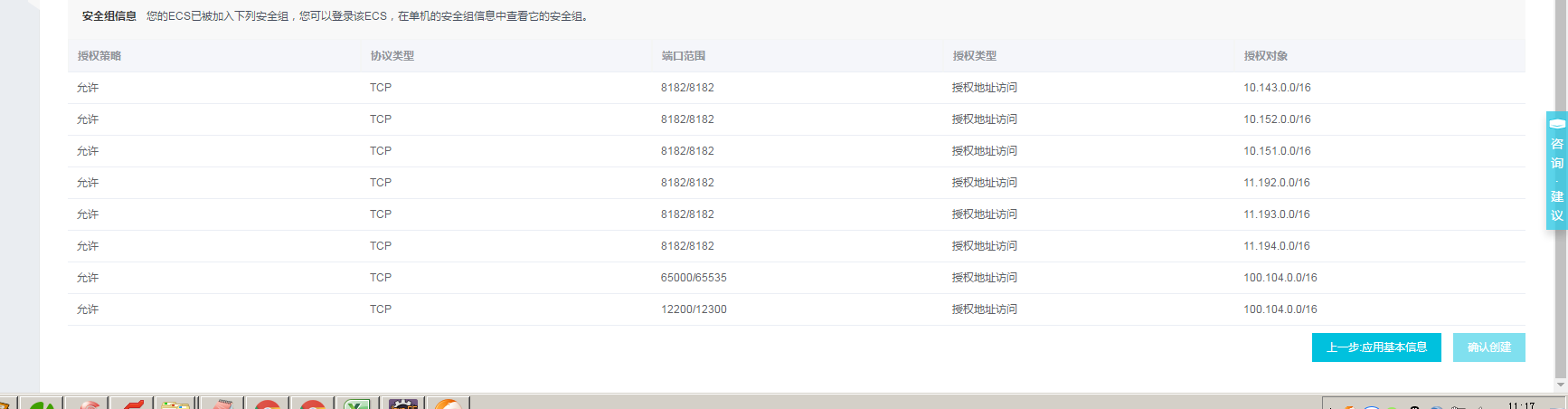This screenshot has width=1568, height=409.
Task: Click TCP protocol in the 12200/12300 row
Action: 381,309
